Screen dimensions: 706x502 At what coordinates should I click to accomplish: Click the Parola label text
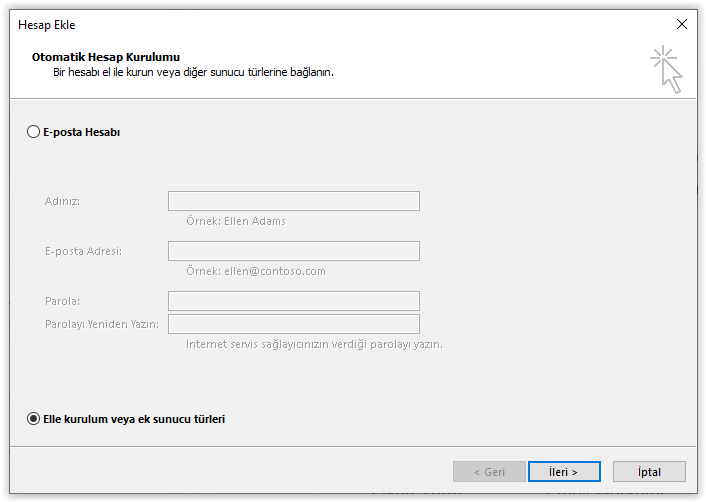coord(62,301)
